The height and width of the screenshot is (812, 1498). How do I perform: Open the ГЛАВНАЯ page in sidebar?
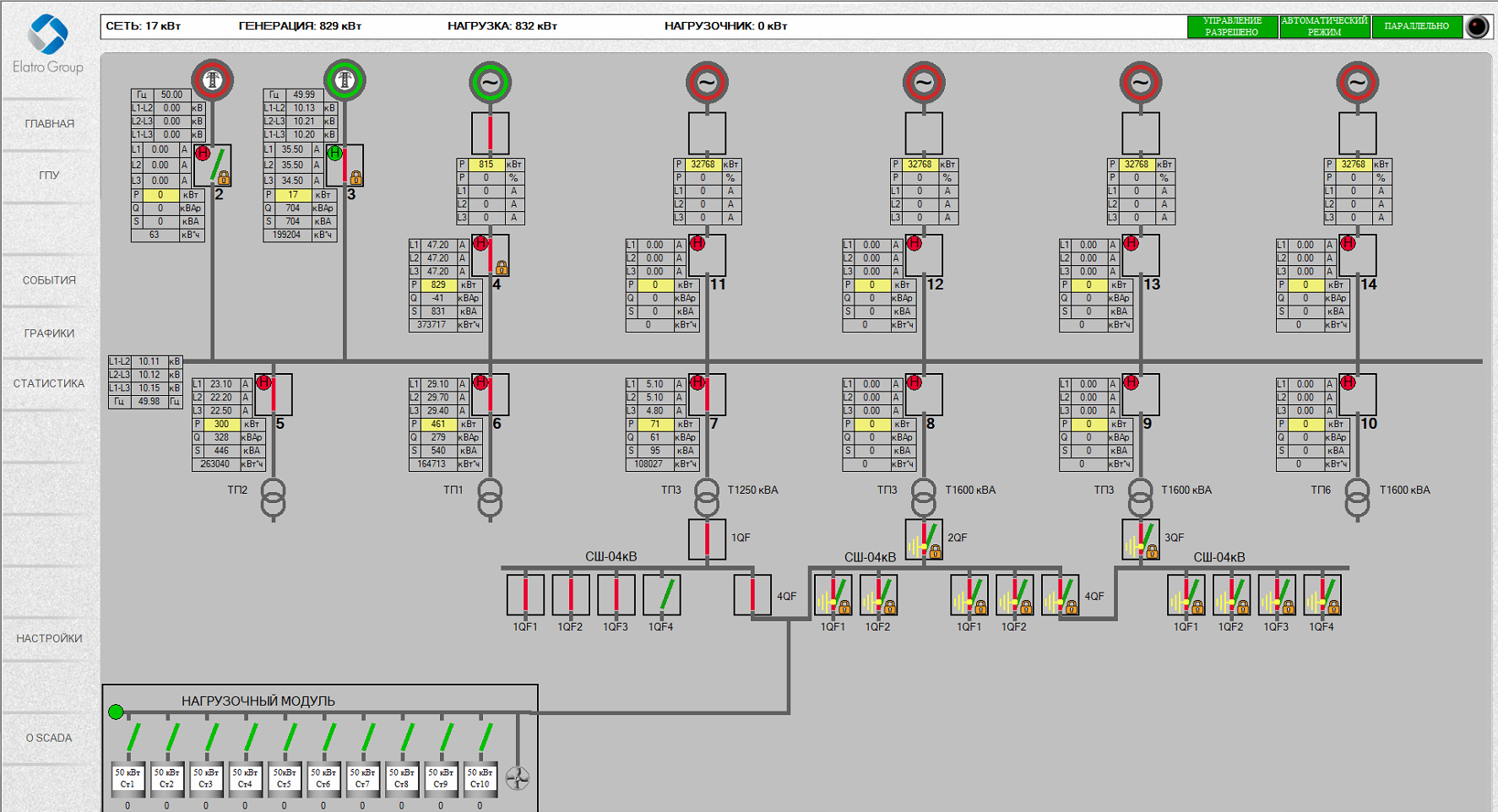point(49,124)
